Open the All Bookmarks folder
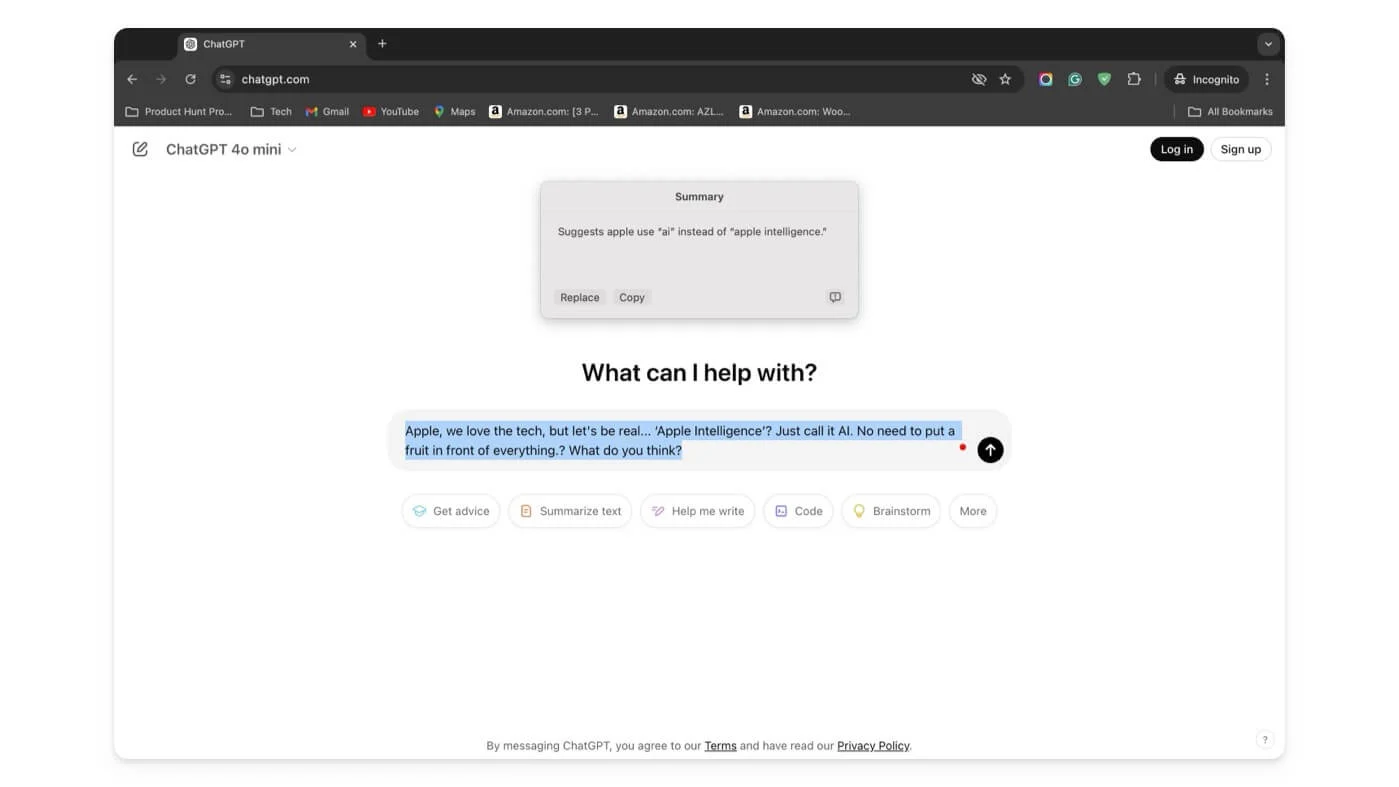Image resolution: width=1399 pixels, height=787 pixels. tap(1230, 112)
